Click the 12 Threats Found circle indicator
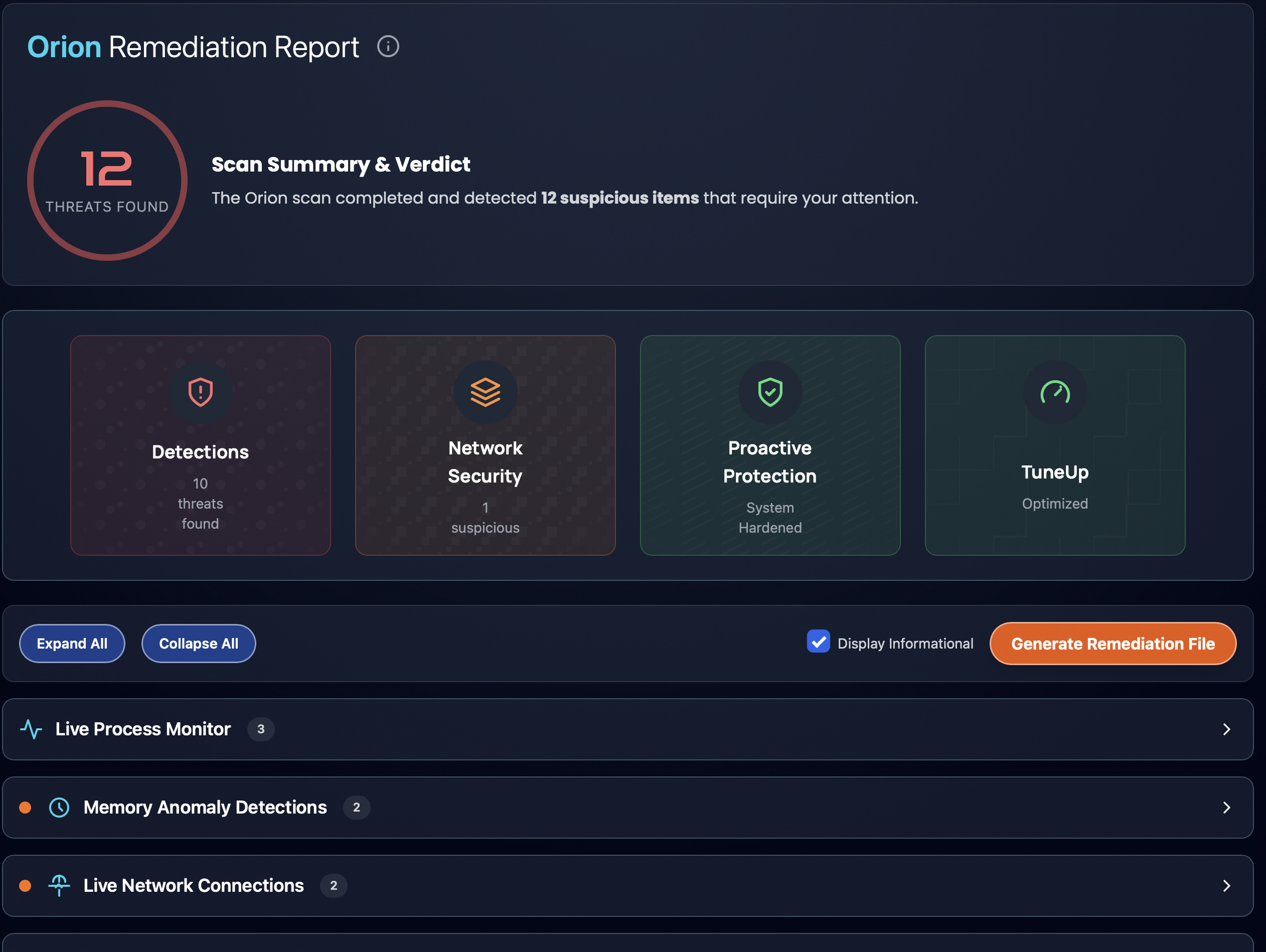The height and width of the screenshot is (952, 1266). tap(108, 181)
